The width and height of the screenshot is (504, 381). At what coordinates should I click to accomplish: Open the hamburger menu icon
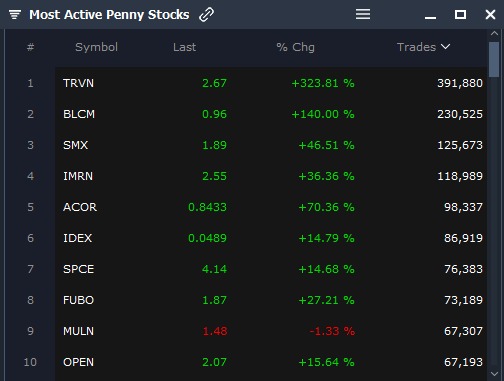coord(363,14)
